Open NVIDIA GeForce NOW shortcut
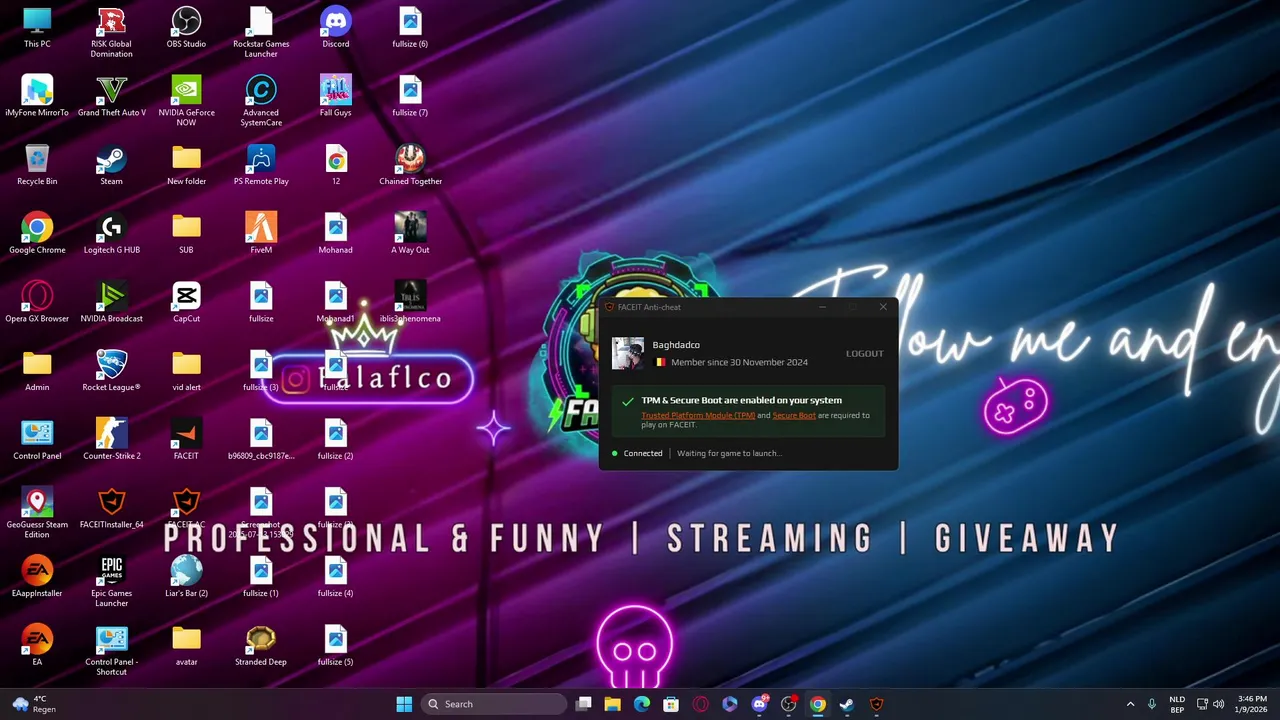1280x720 pixels. pos(186,100)
